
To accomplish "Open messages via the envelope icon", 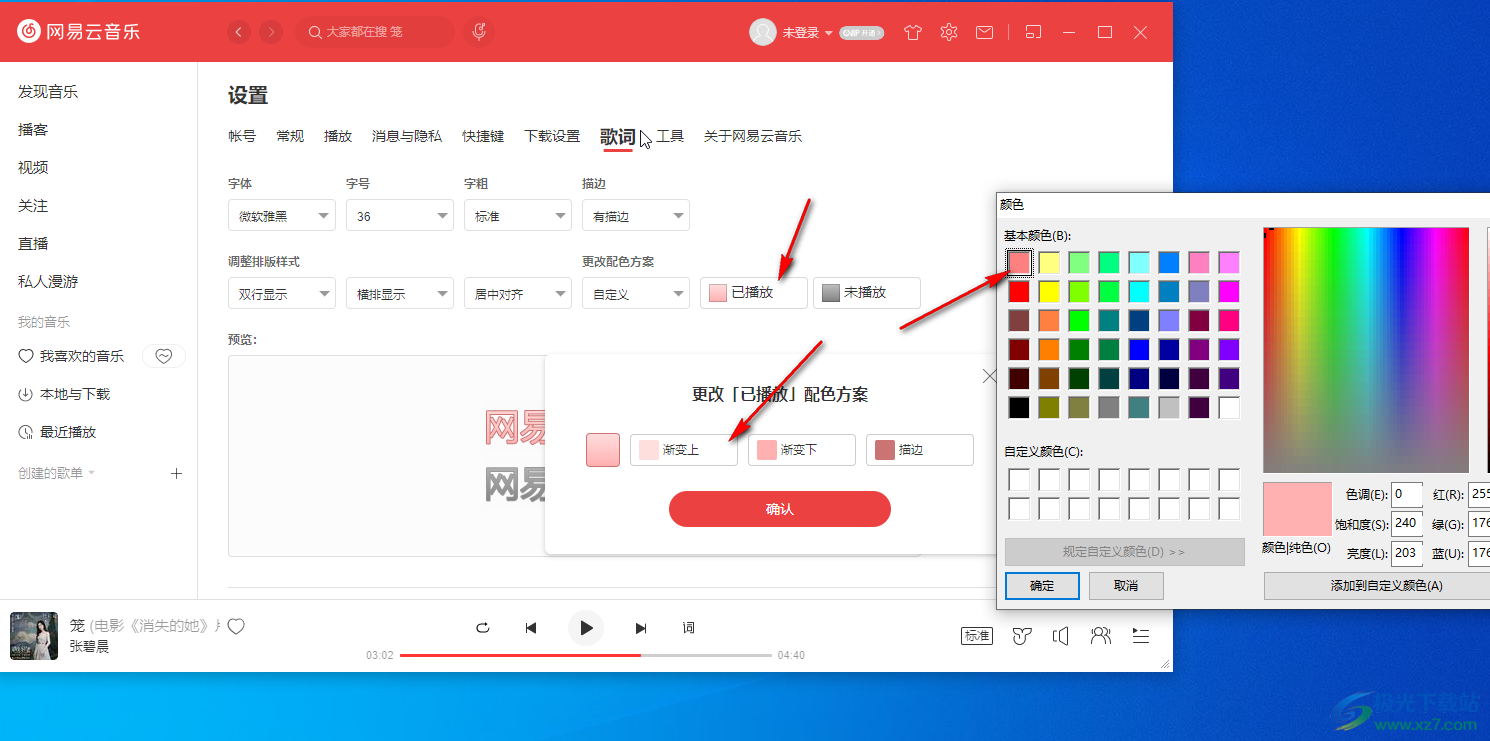I will point(985,32).
